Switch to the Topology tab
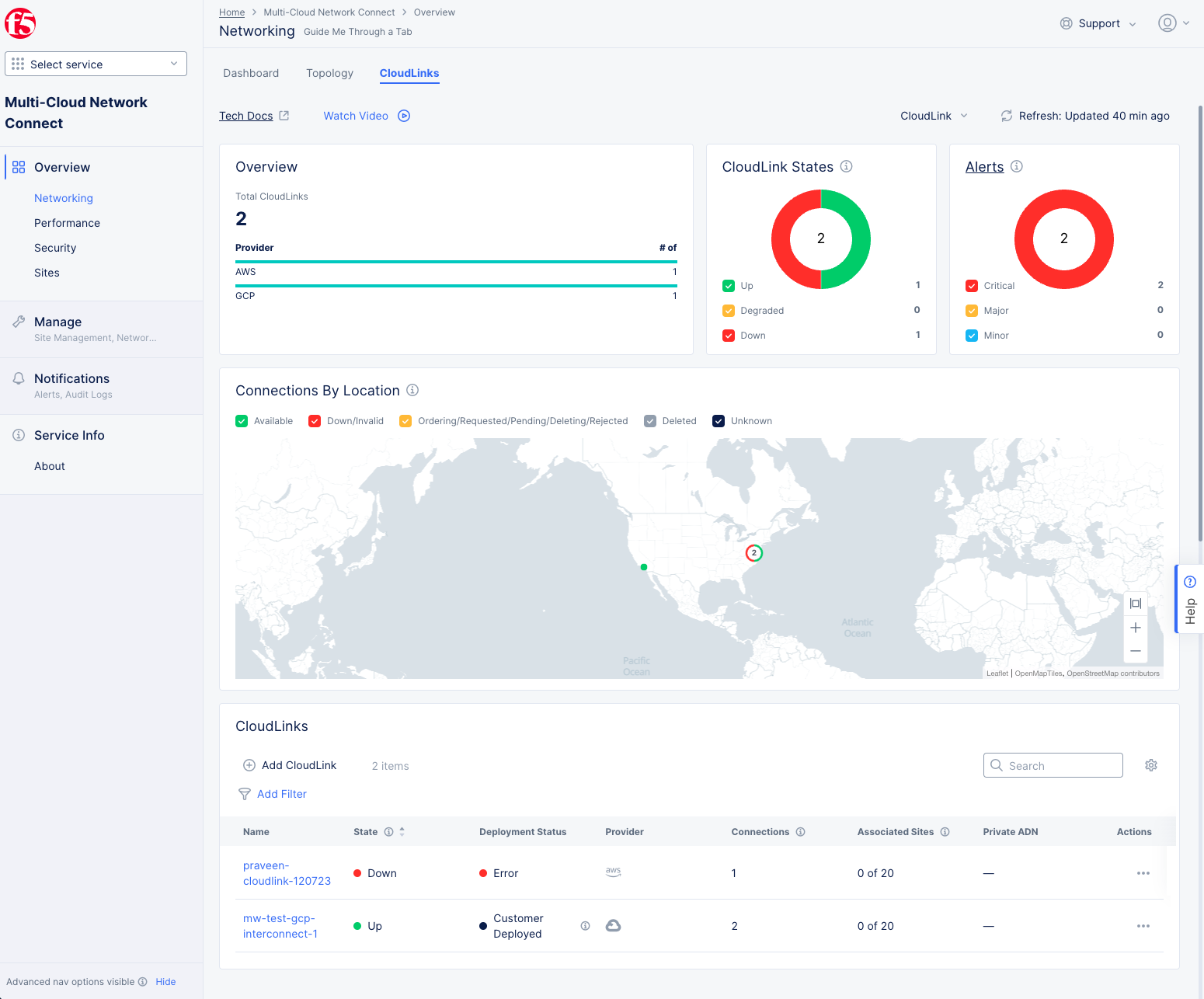Viewport: 1204px width, 999px height. 329,73
